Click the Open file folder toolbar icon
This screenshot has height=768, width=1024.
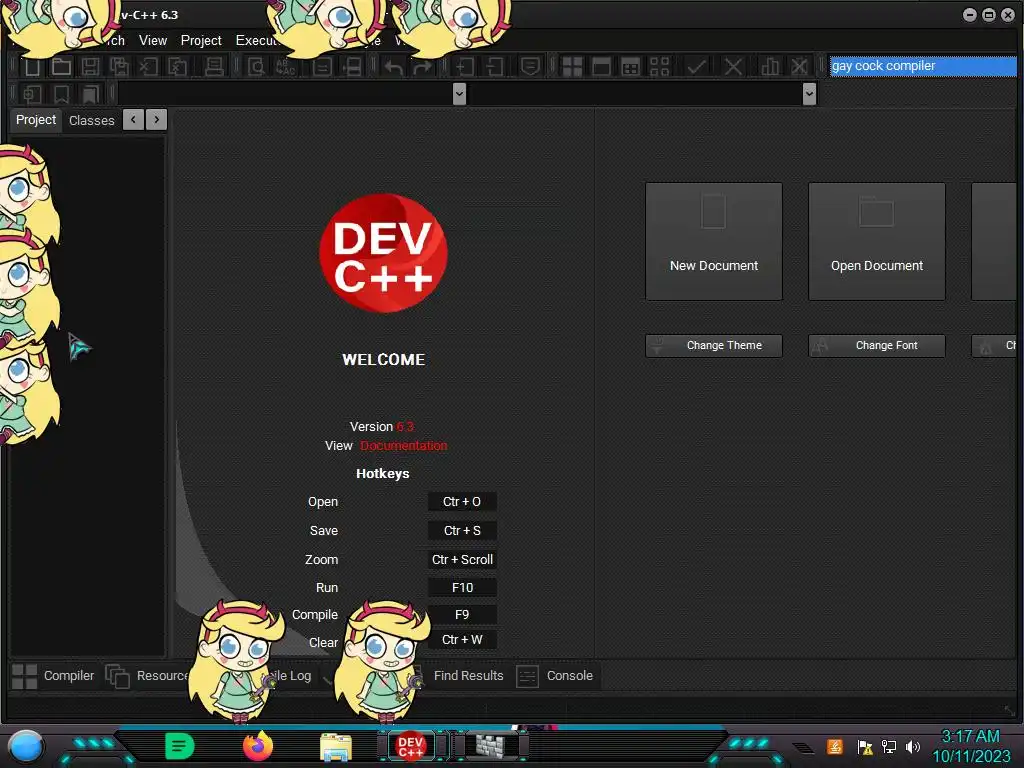[x=61, y=67]
